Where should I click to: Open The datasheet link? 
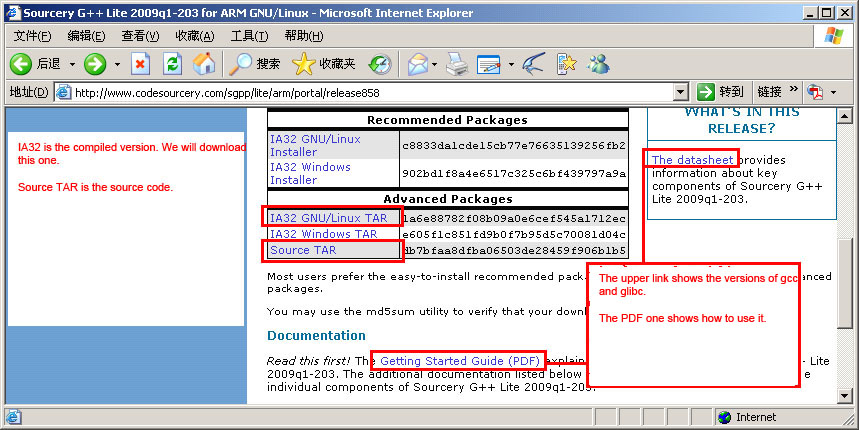click(x=692, y=160)
